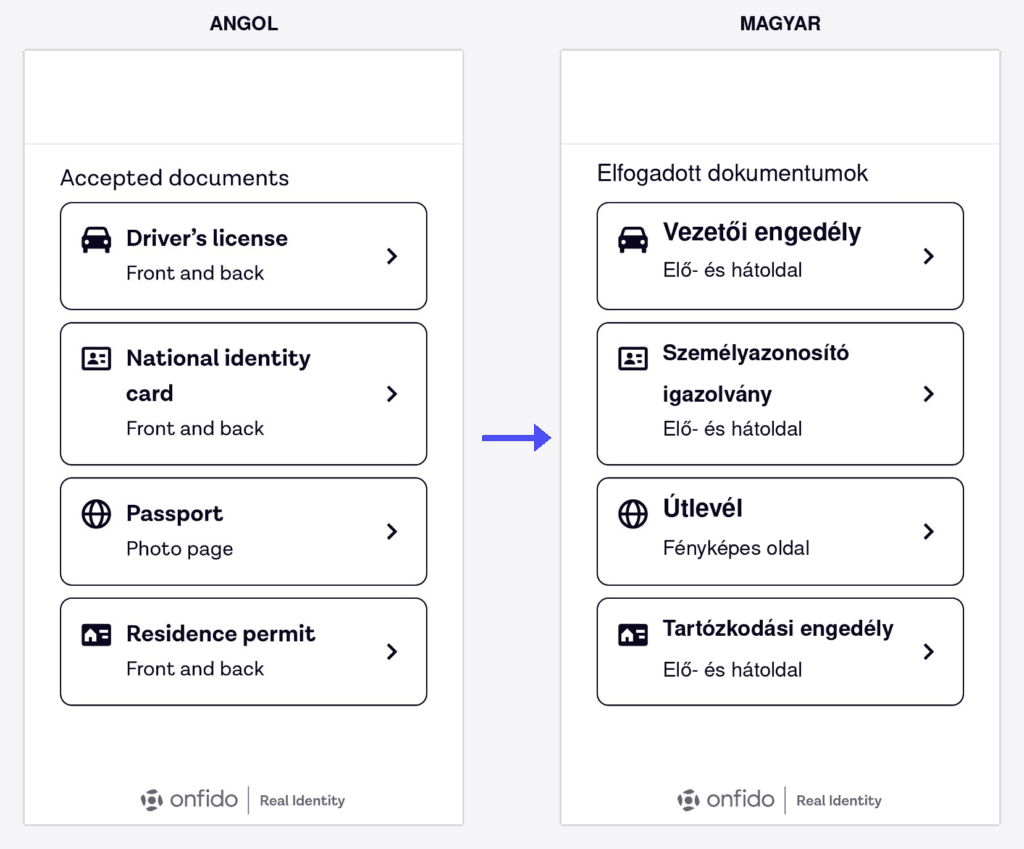Click the globe icon beside Útlevél
Image resolution: width=1024 pixels, height=849 pixels.
(633, 514)
